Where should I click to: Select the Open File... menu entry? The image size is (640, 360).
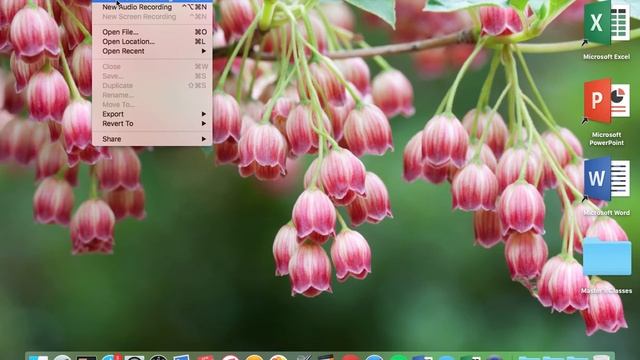(x=152, y=32)
